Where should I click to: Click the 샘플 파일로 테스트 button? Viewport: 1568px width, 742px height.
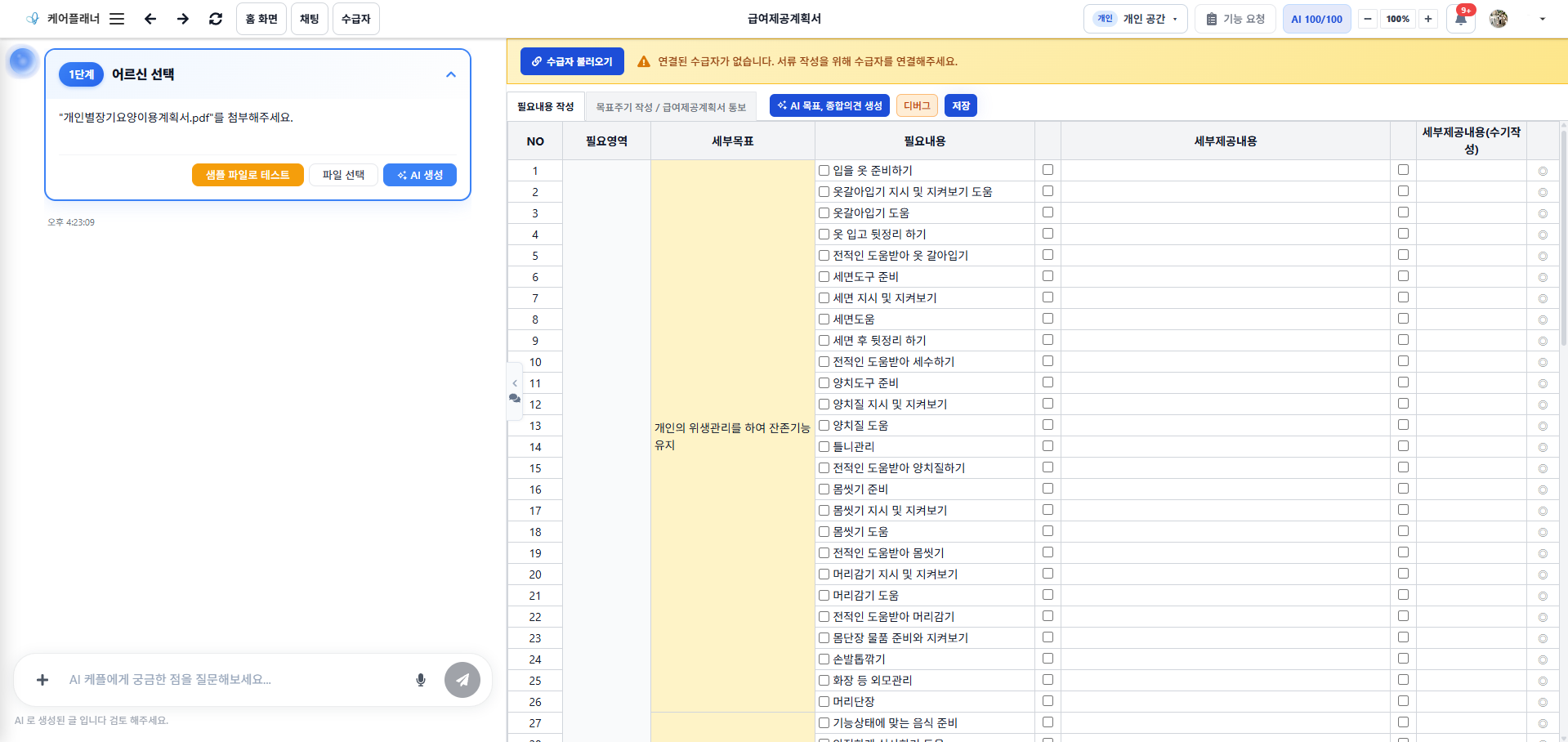pos(248,175)
